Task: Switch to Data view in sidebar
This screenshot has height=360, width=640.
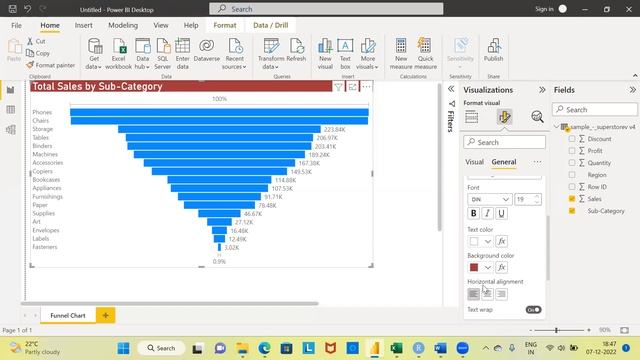Action: (11, 109)
